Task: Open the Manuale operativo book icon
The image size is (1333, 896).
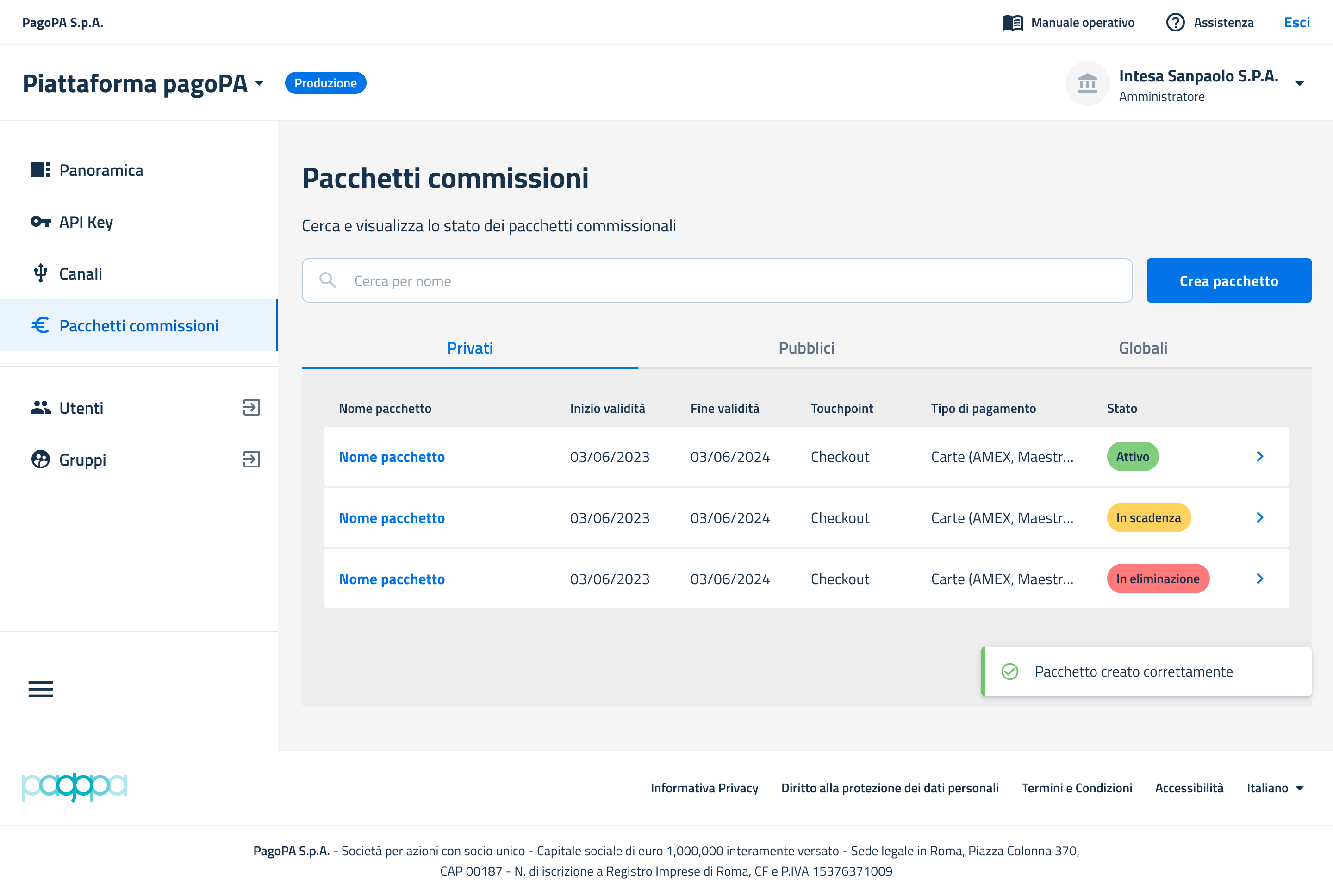Action: (1012, 22)
